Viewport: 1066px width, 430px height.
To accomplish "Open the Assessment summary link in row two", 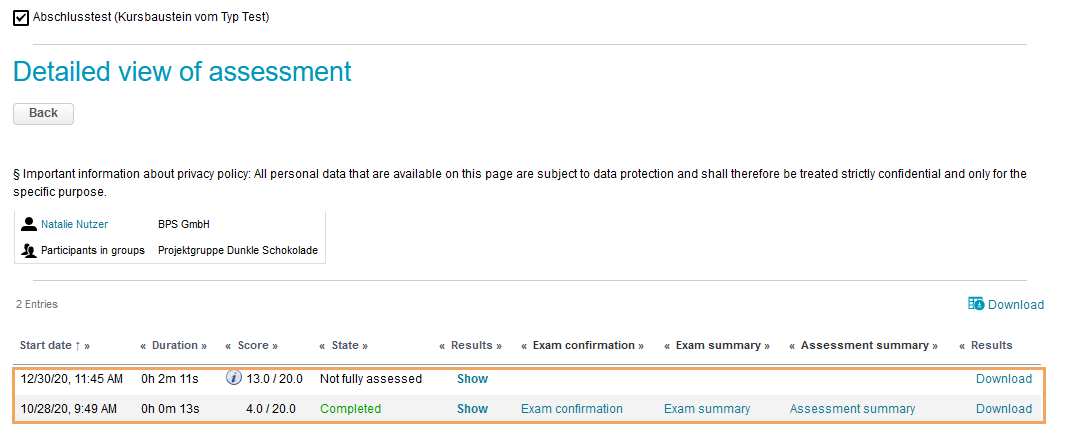I will (852, 408).
